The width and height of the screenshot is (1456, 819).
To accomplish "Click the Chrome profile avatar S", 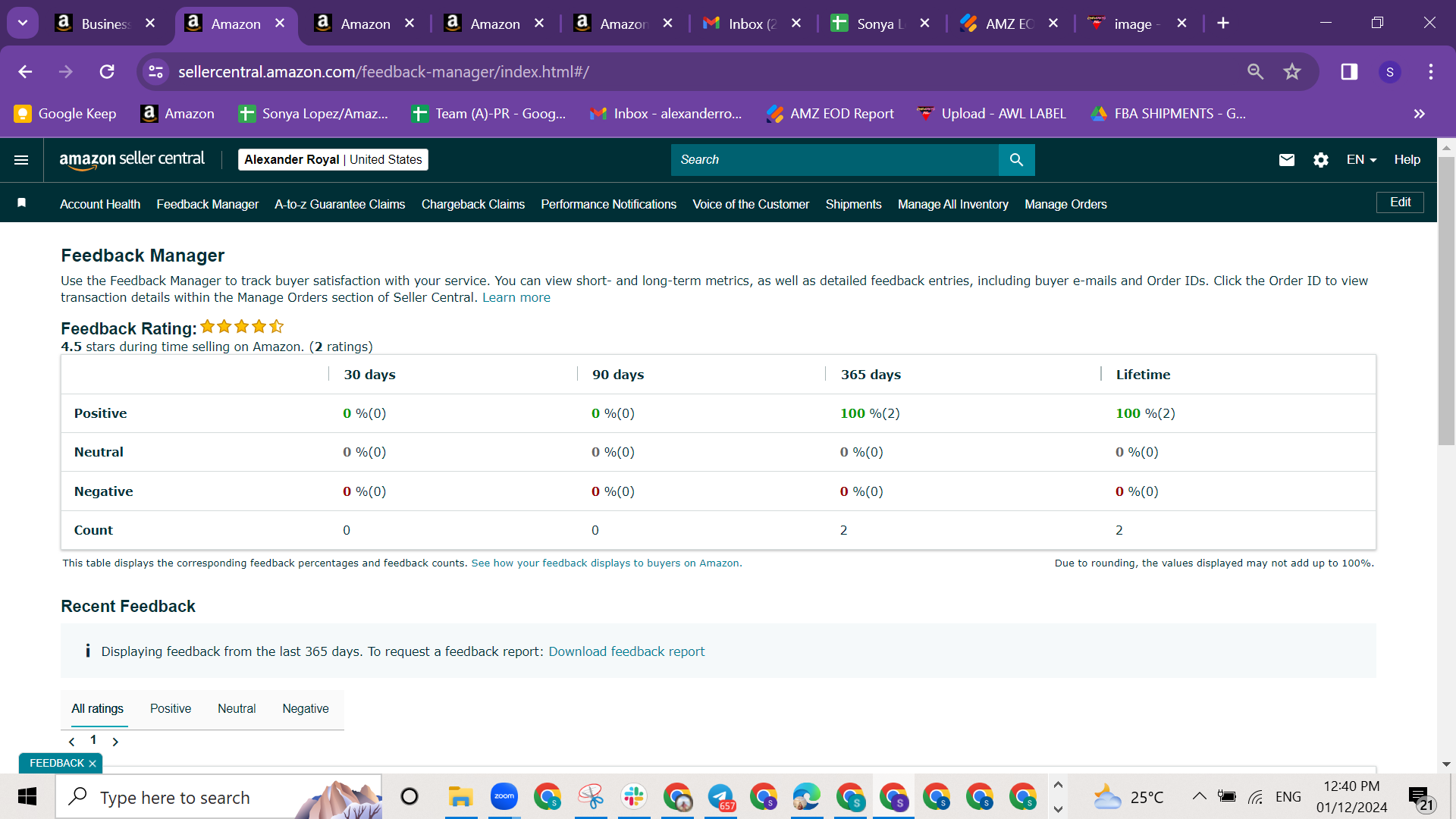I will click(x=1390, y=71).
